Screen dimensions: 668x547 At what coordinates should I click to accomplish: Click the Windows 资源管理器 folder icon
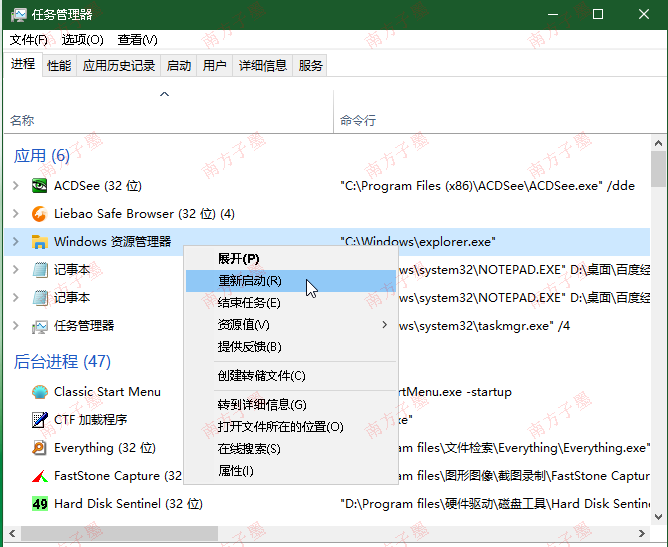tap(40, 242)
